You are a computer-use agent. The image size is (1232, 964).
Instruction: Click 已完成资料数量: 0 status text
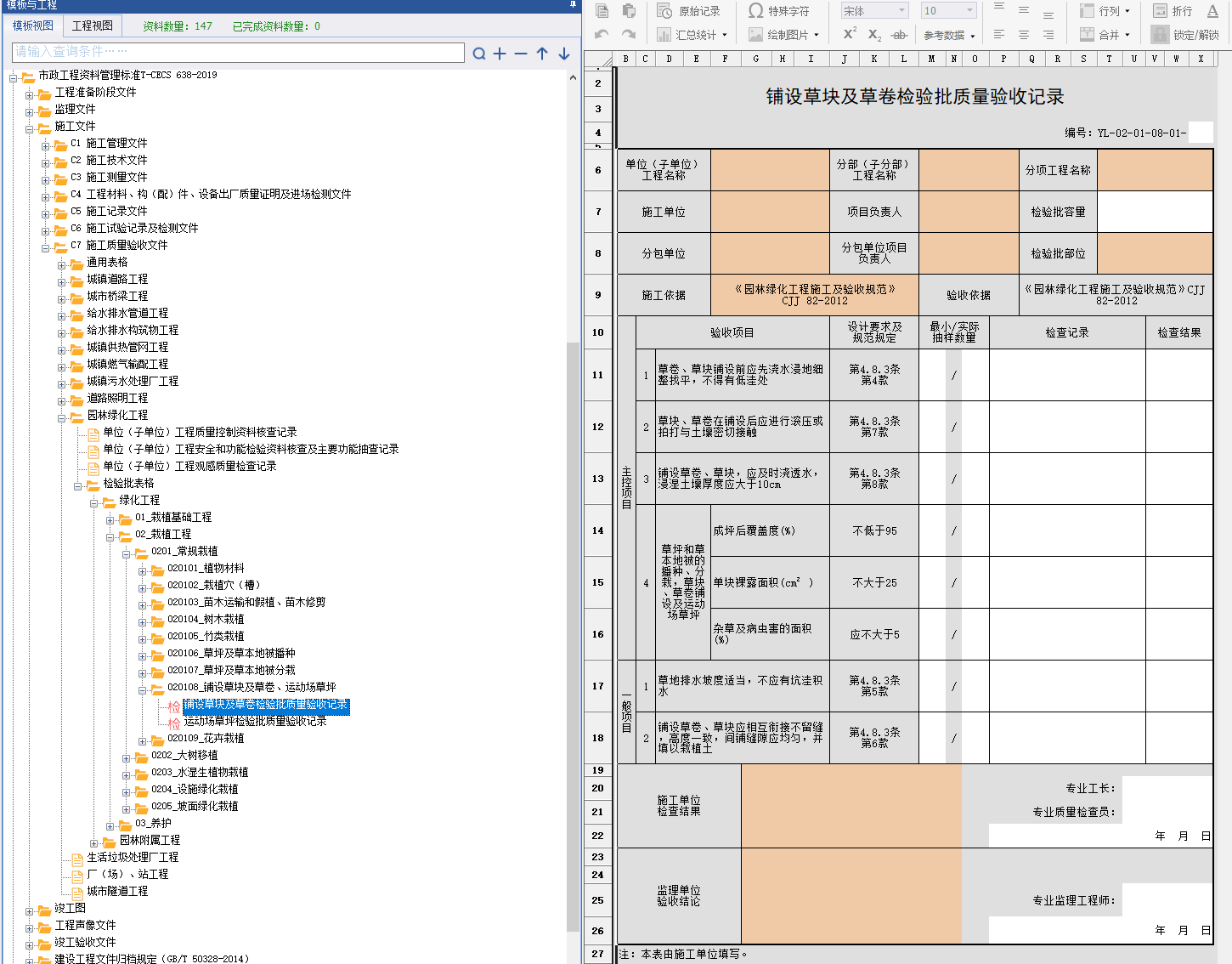pyautogui.click(x=276, y=26)
